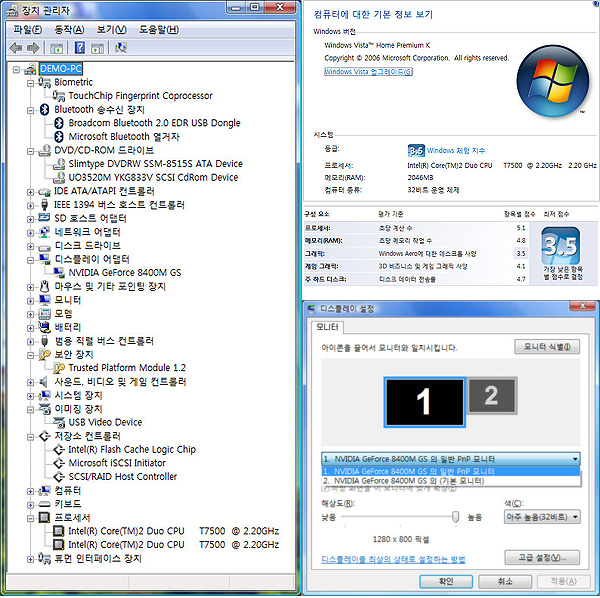Click the Forward arrow in Device Manager toolbar

(x=33, y=48)
